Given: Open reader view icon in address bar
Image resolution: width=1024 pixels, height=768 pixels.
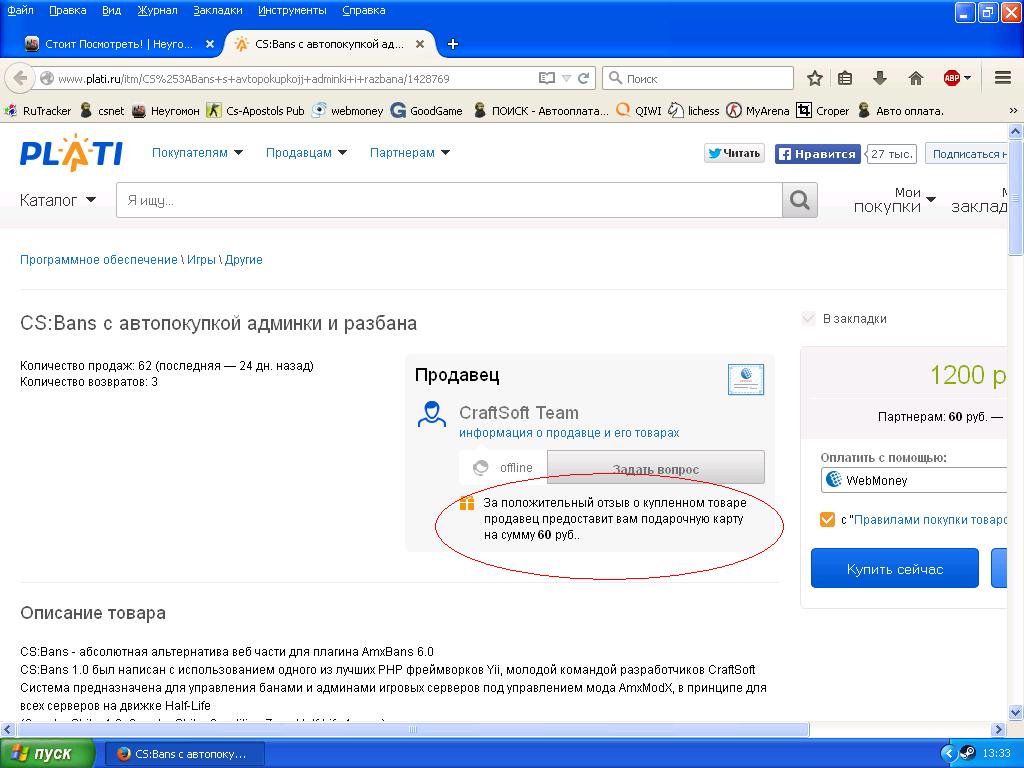Looking at the screenshot, I should coord(547,78).
